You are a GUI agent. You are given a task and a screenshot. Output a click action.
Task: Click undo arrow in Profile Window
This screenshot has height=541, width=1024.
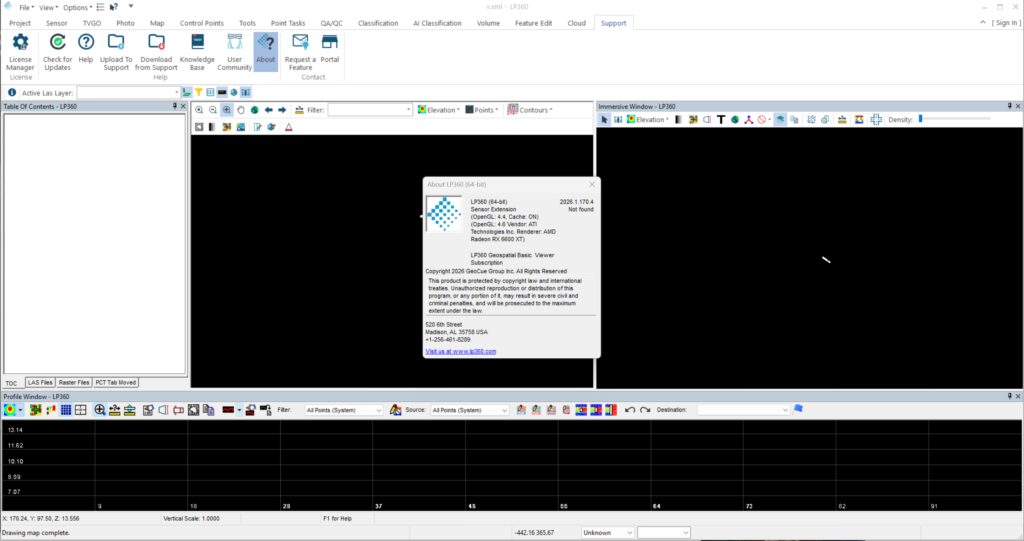click(630, 410)
